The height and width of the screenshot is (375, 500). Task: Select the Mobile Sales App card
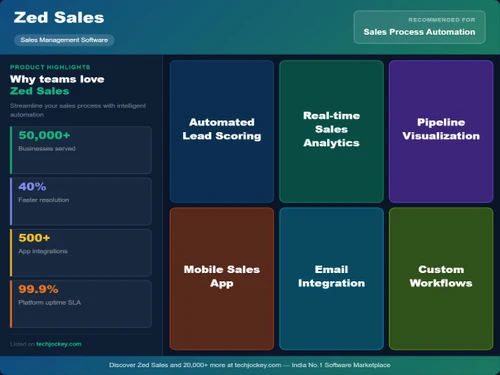(222, 279)
